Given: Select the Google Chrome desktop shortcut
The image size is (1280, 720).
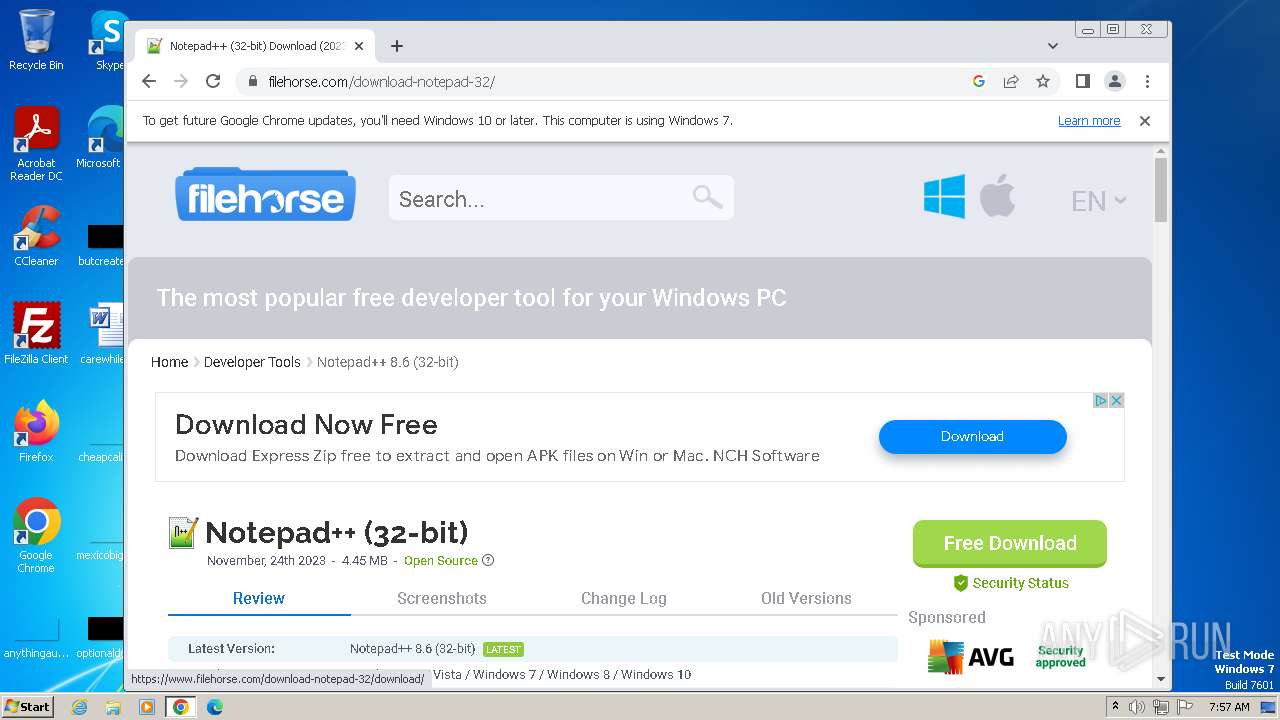Looking at the screenshot, I should (36, 535).
